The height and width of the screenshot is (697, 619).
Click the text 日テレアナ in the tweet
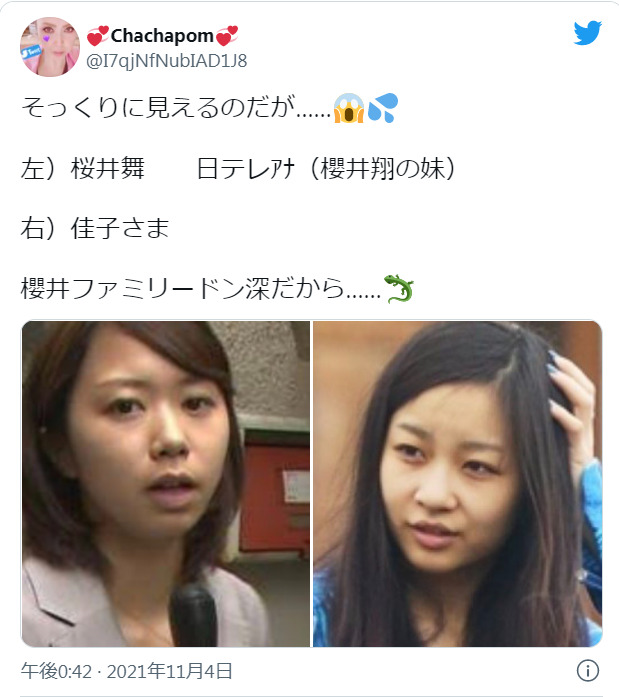click(246, 168)
